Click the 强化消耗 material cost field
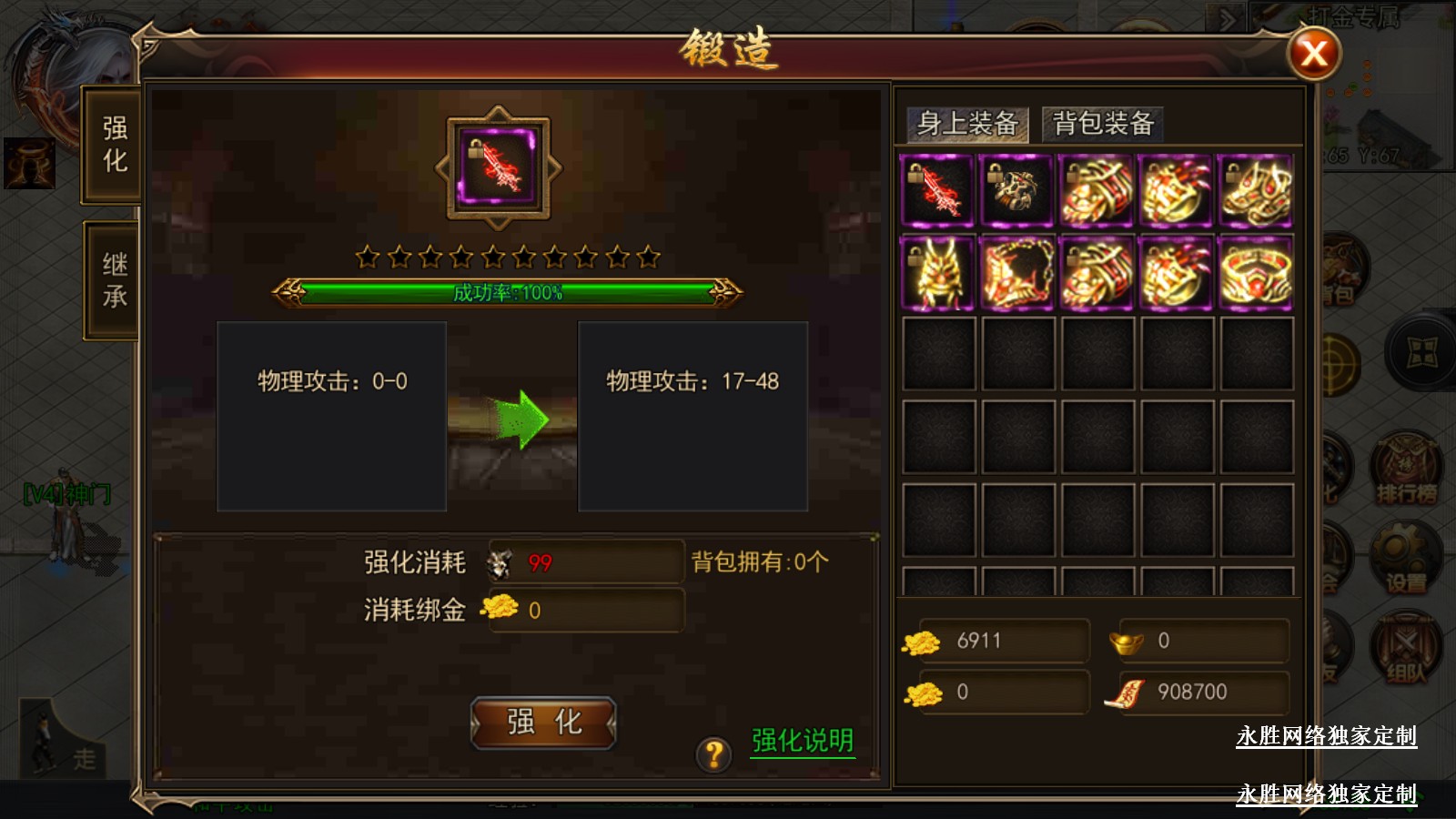This screenshot has height=819, width=1456. coord(586,562)
